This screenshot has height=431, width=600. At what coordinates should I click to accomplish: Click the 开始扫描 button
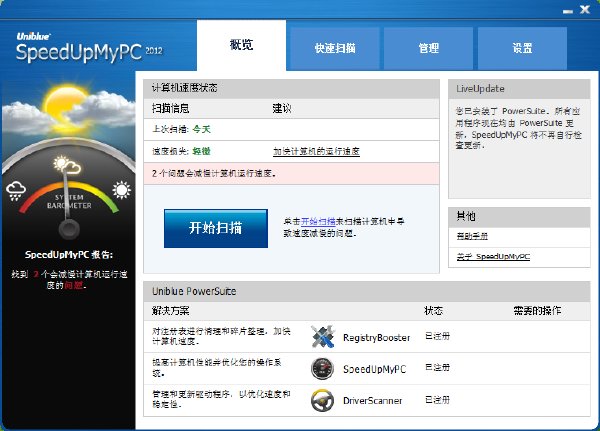pyautogui.click(x=216, y=228)
